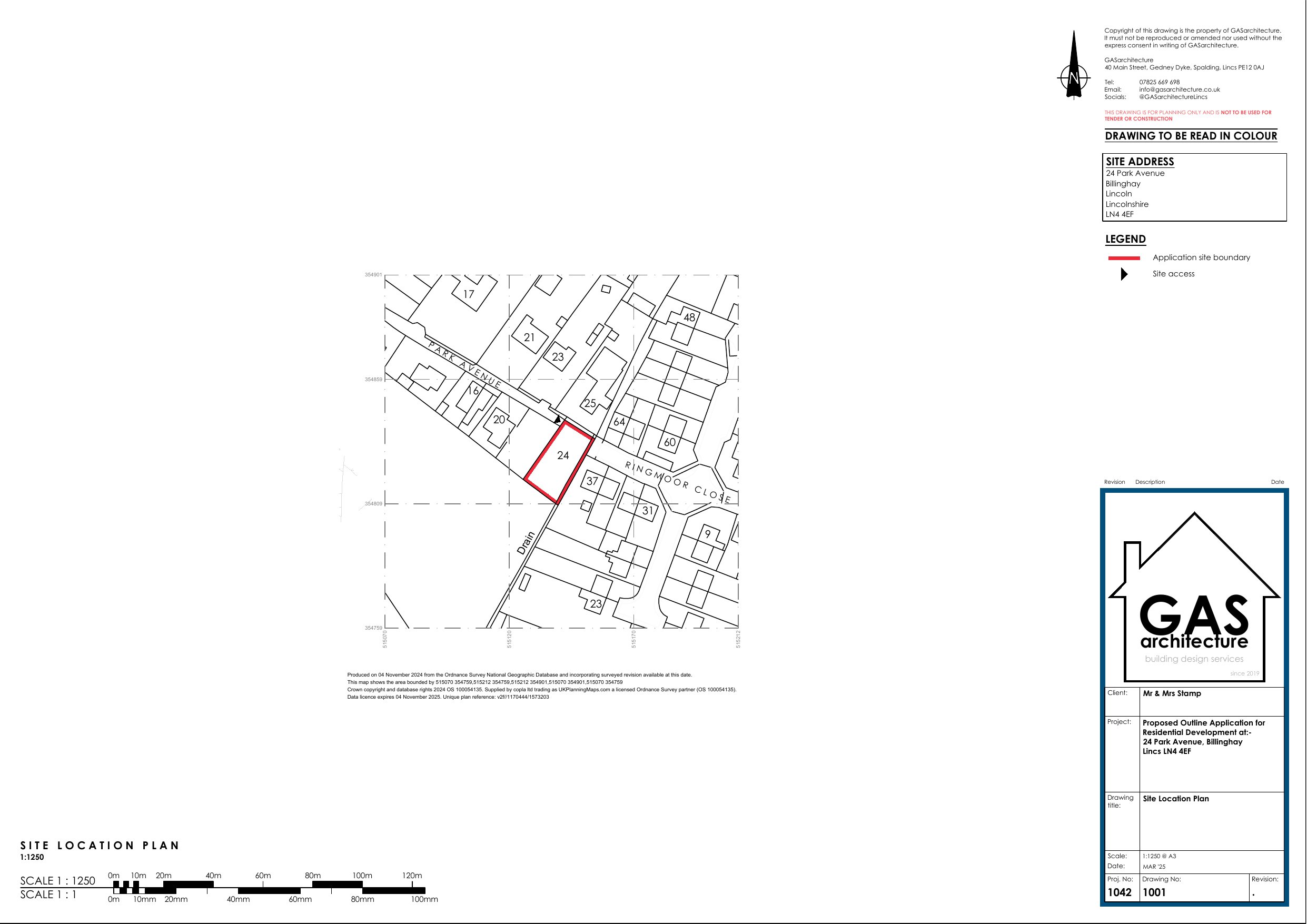Screen dimensions: 1307x924
Task: Select the SITE LOCATION PLAN title
Action: pyautogui.click(x=99, y=846)
